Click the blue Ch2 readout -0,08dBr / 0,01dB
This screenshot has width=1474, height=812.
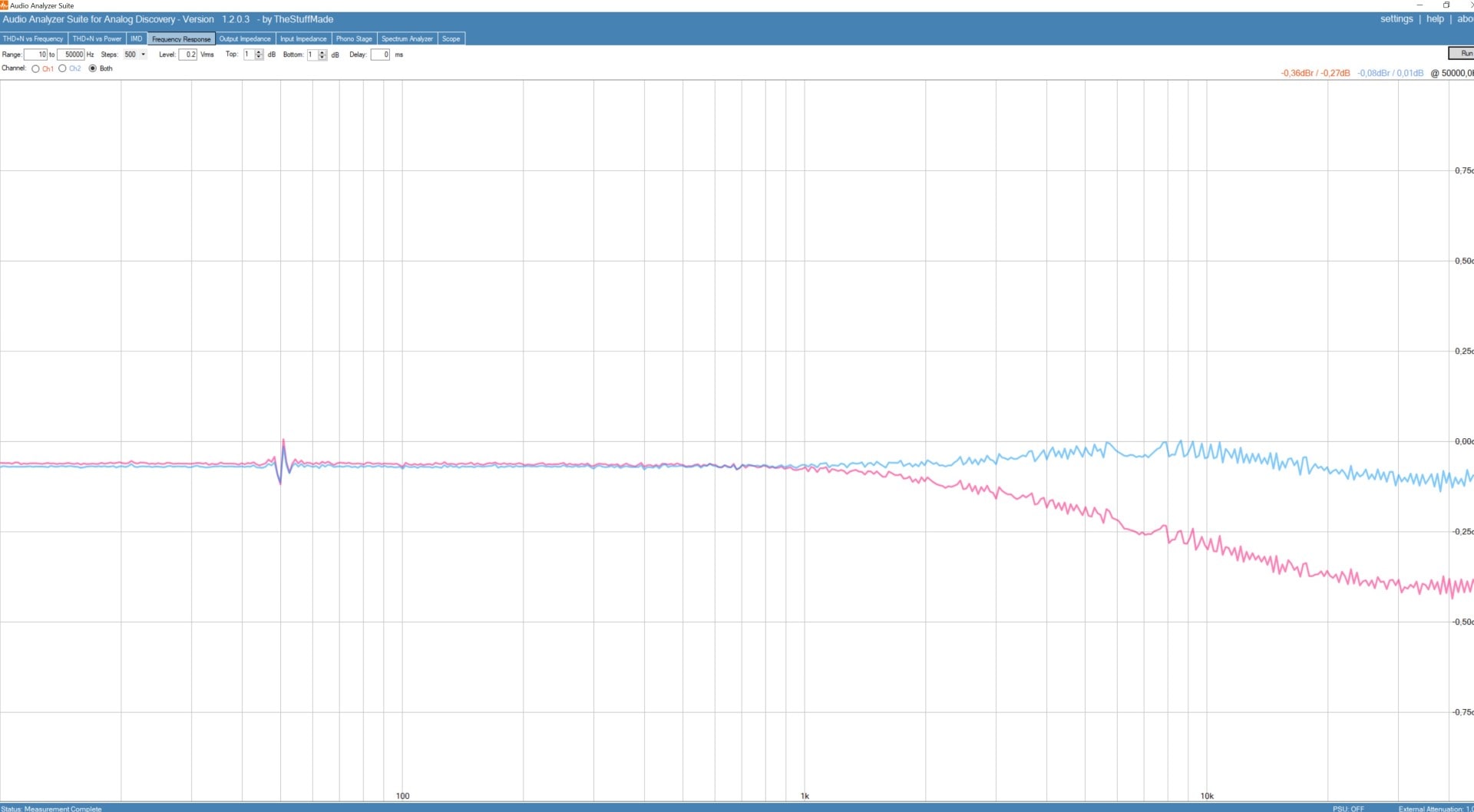(1390, 74)
